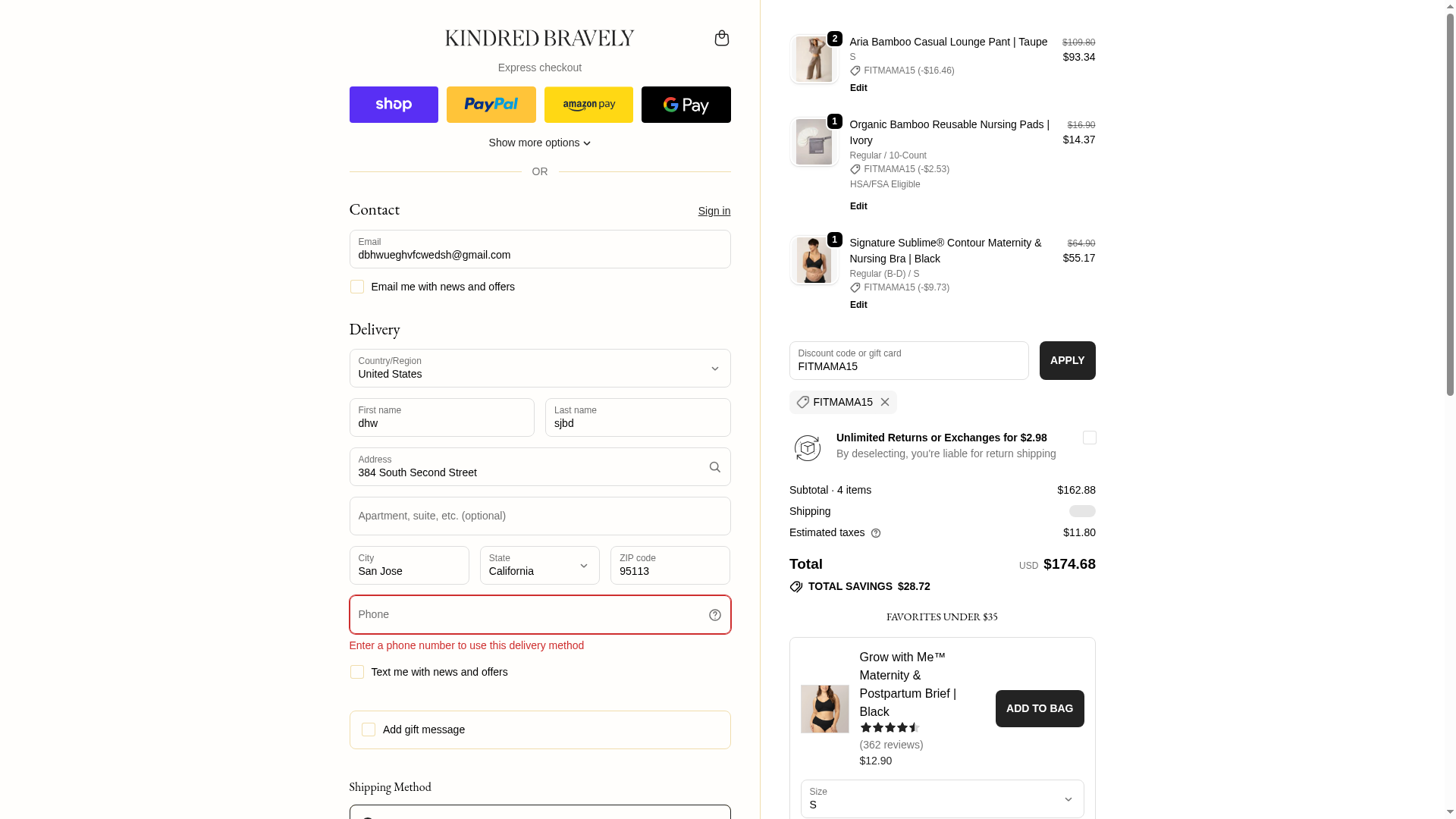Click the Sign in link
The image size is (1456, 819).
click(x=714, y=211)
